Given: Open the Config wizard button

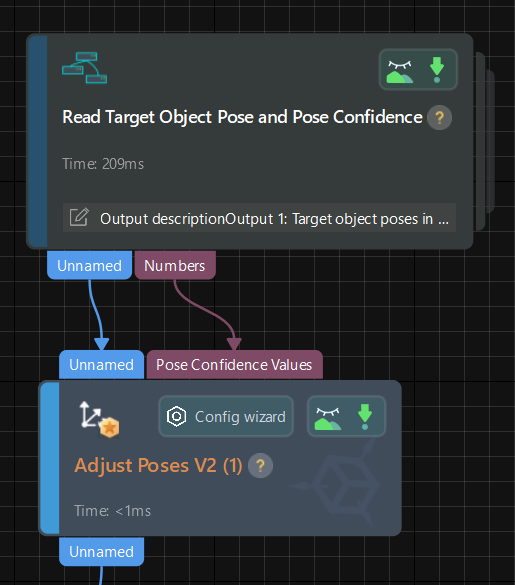Looking at the screenshot, I should 226,416.
